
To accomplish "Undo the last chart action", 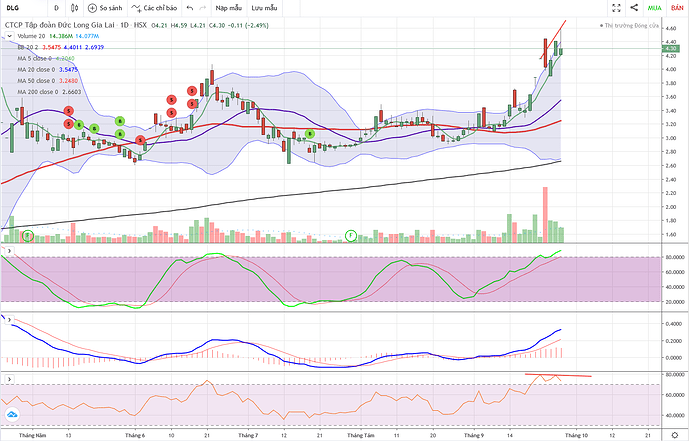I will click(x=190, y=8).
